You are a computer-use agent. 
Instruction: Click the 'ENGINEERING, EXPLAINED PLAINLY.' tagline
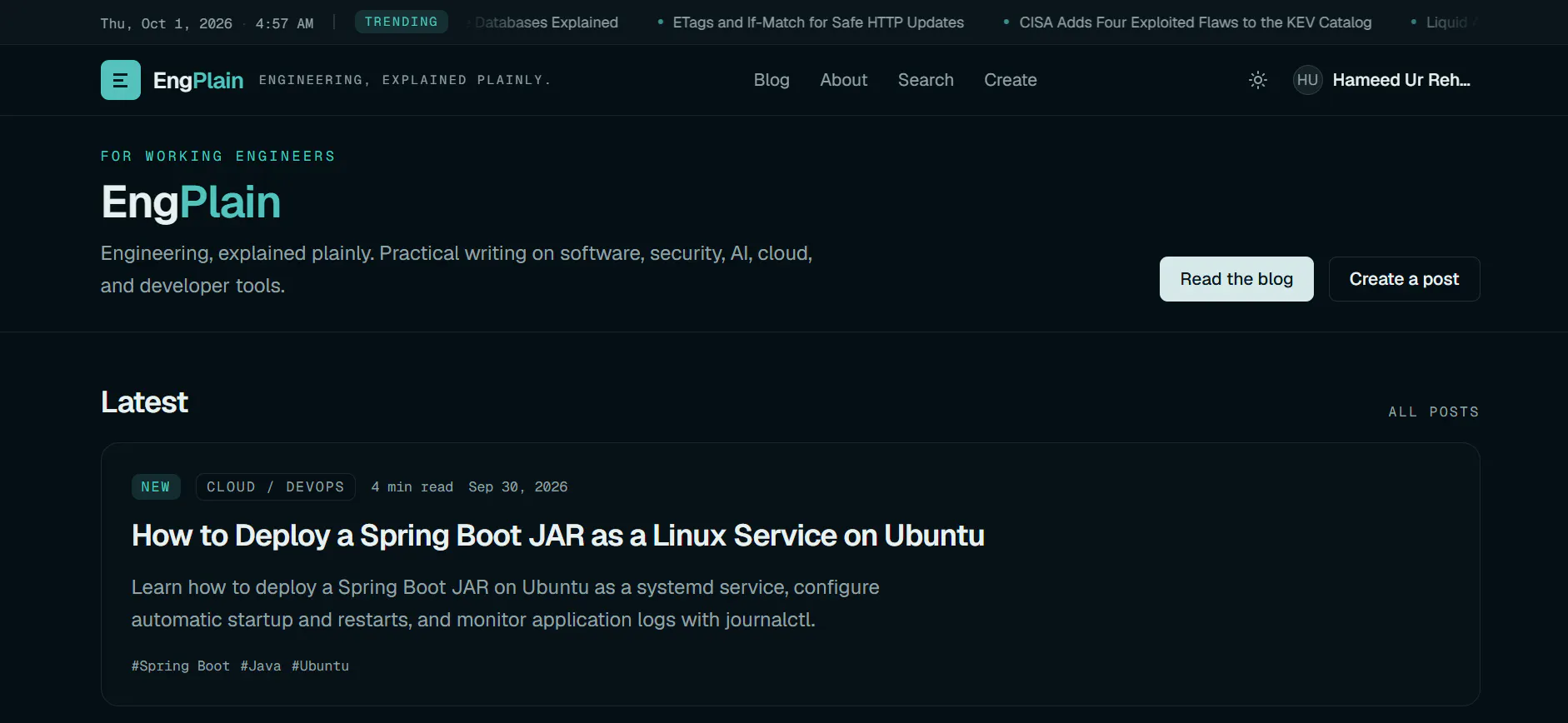pyautogui.click(x=405, y=80)
